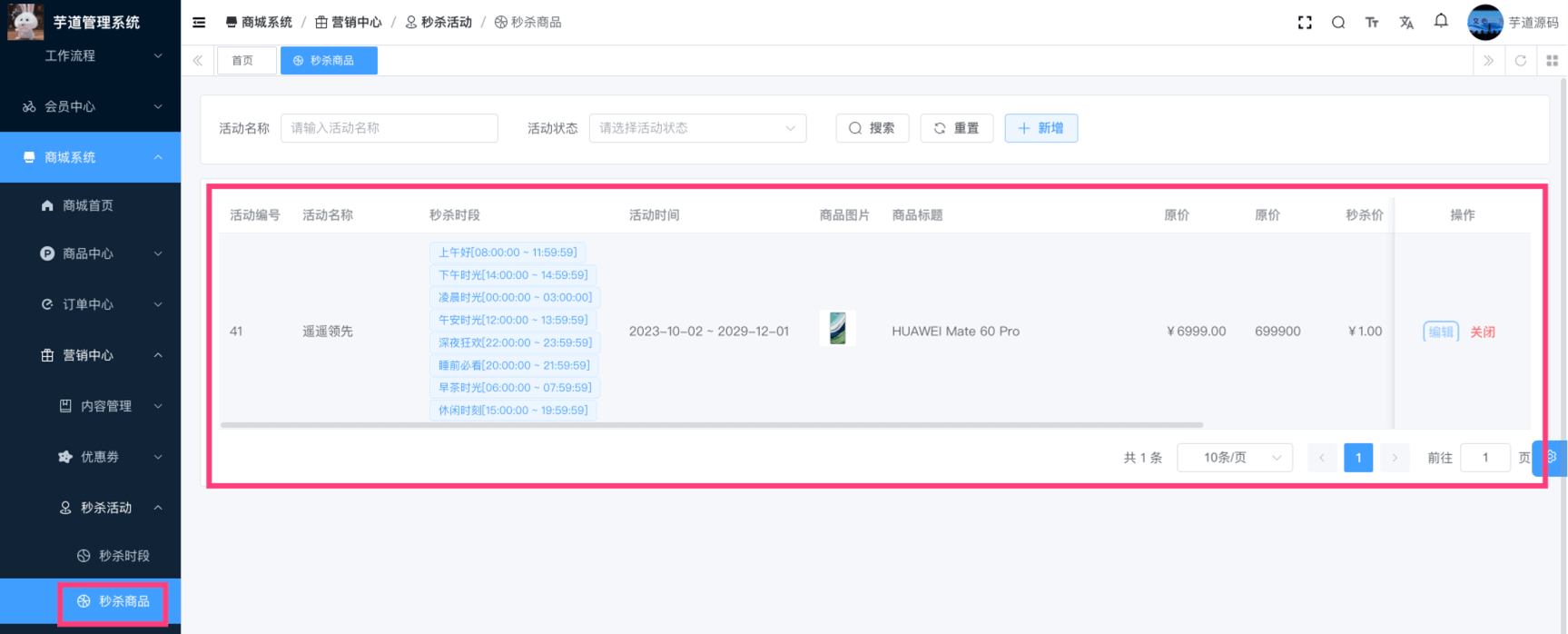Select 秒杀时段 in the sidebar

tap(123, 555)
